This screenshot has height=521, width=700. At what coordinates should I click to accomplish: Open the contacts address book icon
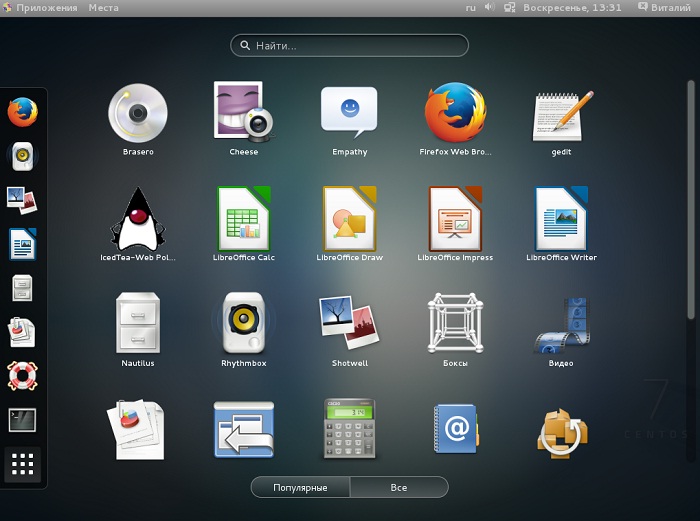456,429
